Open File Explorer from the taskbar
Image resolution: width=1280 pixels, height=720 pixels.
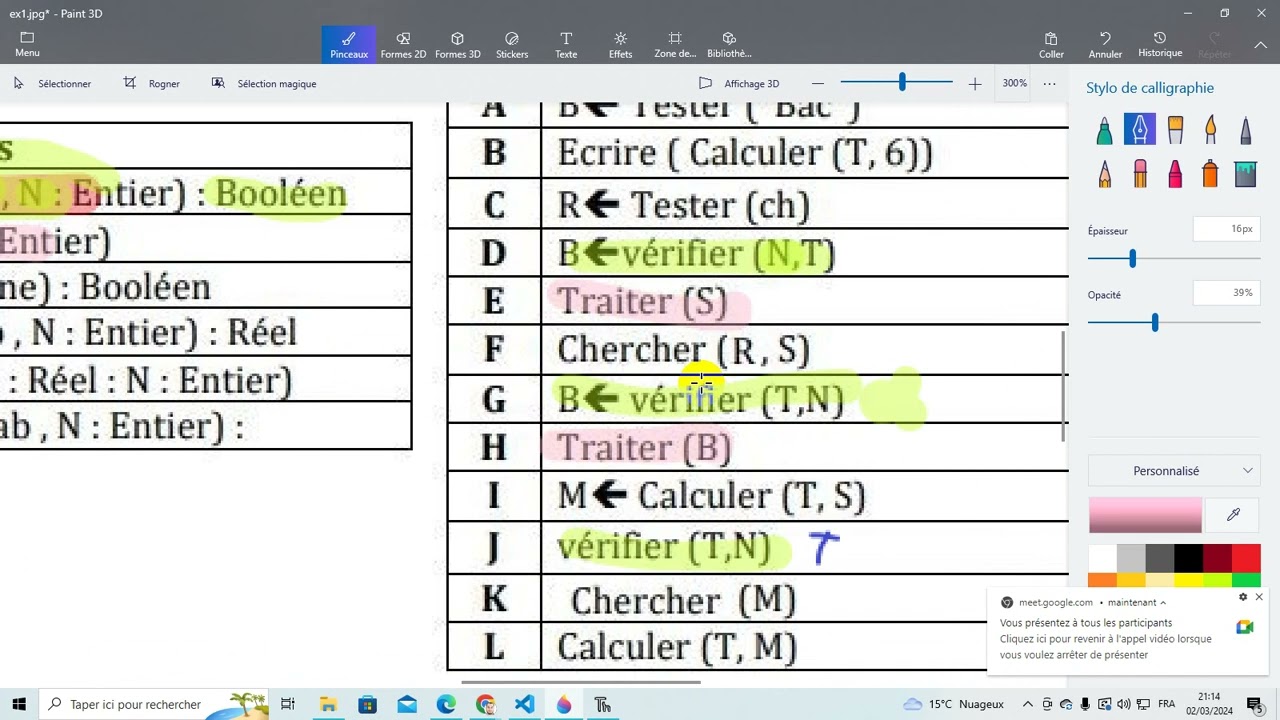[327, 704]
